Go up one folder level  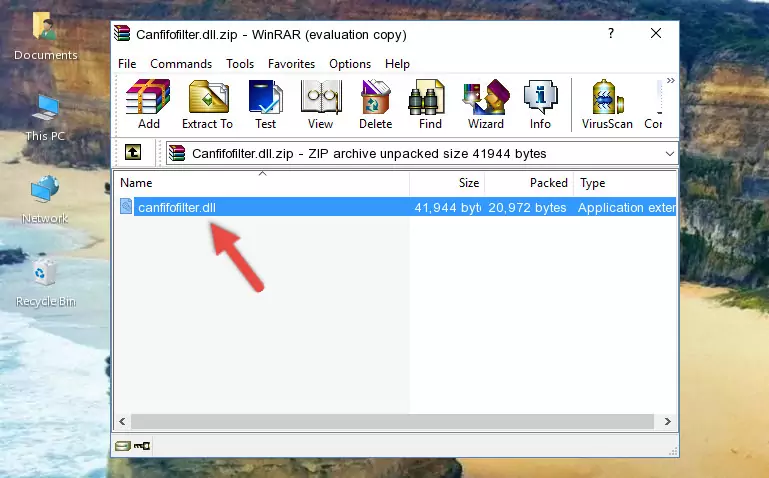click(133, 152)
